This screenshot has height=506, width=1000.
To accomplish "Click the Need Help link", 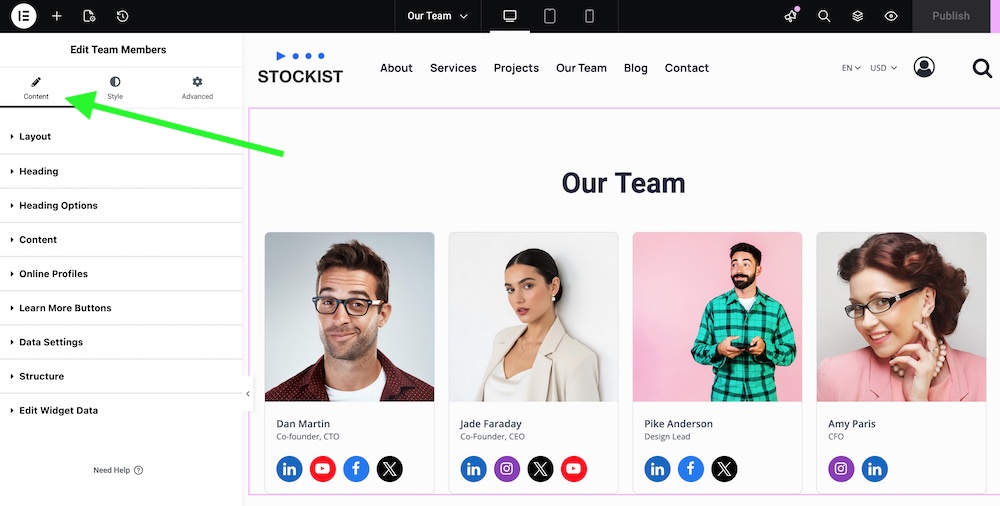I will (x=118, y=470).
